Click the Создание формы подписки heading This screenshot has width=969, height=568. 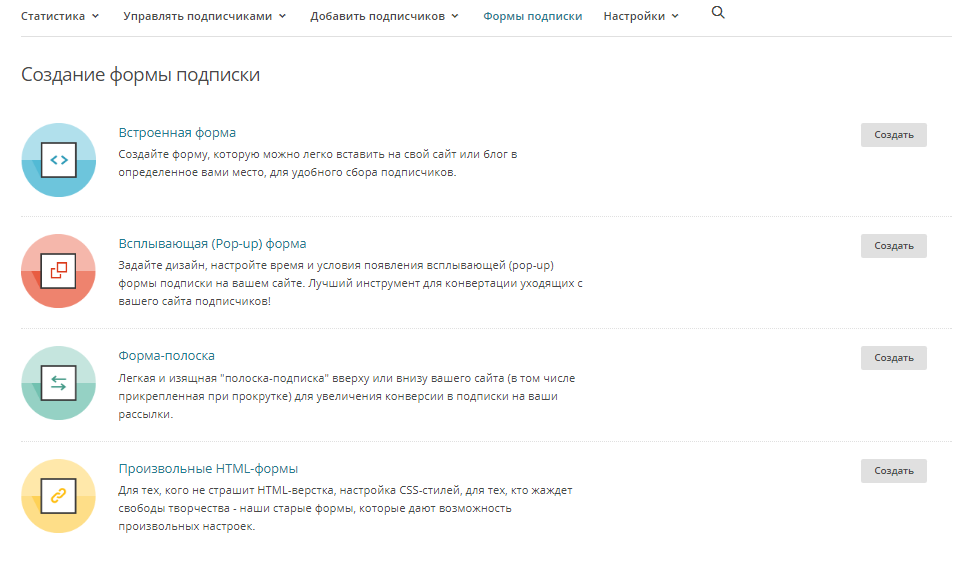tap(140, 75)
